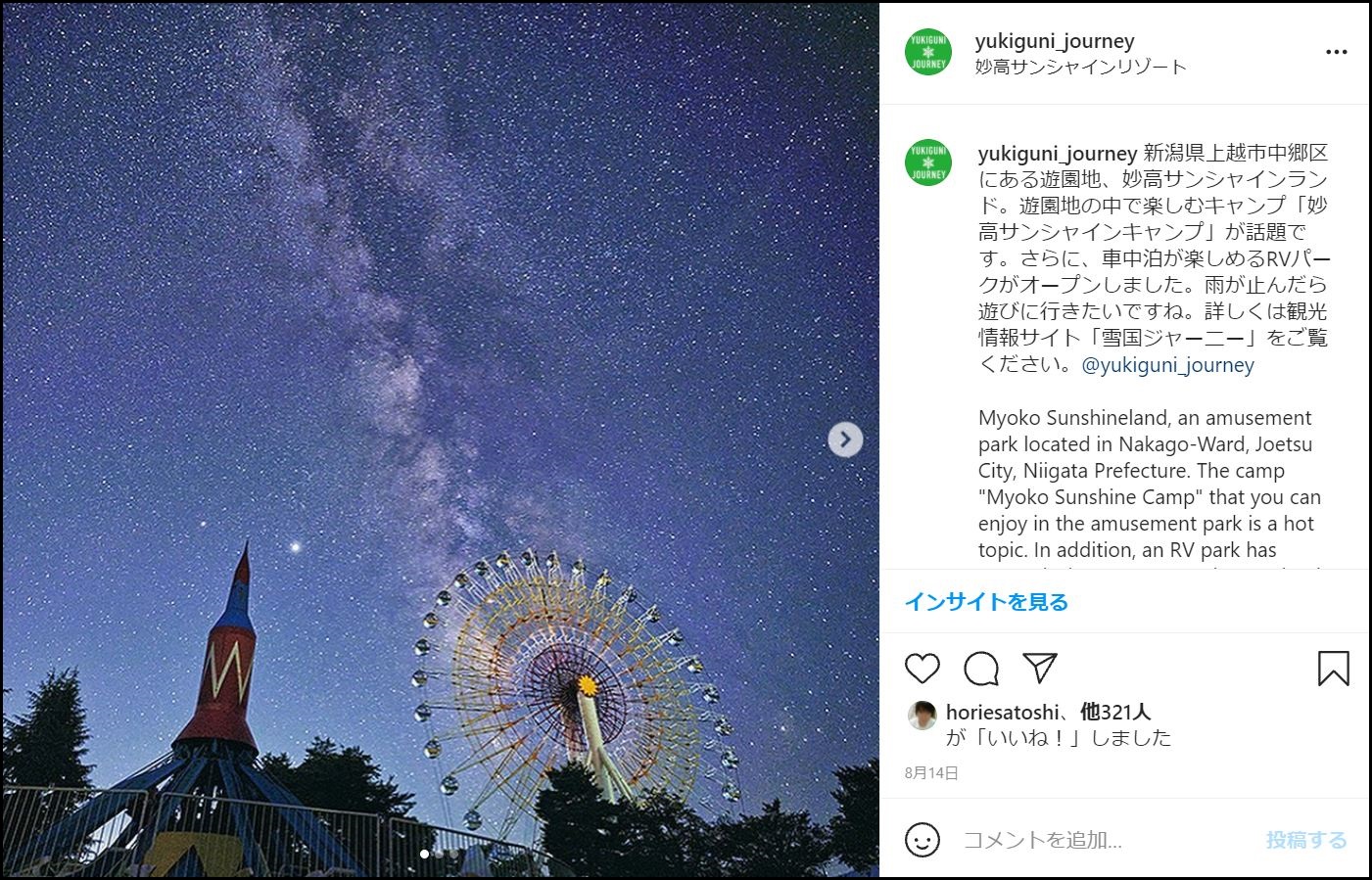
Task: Open the emoji picker smiley icon
Action: coord(922,840)
